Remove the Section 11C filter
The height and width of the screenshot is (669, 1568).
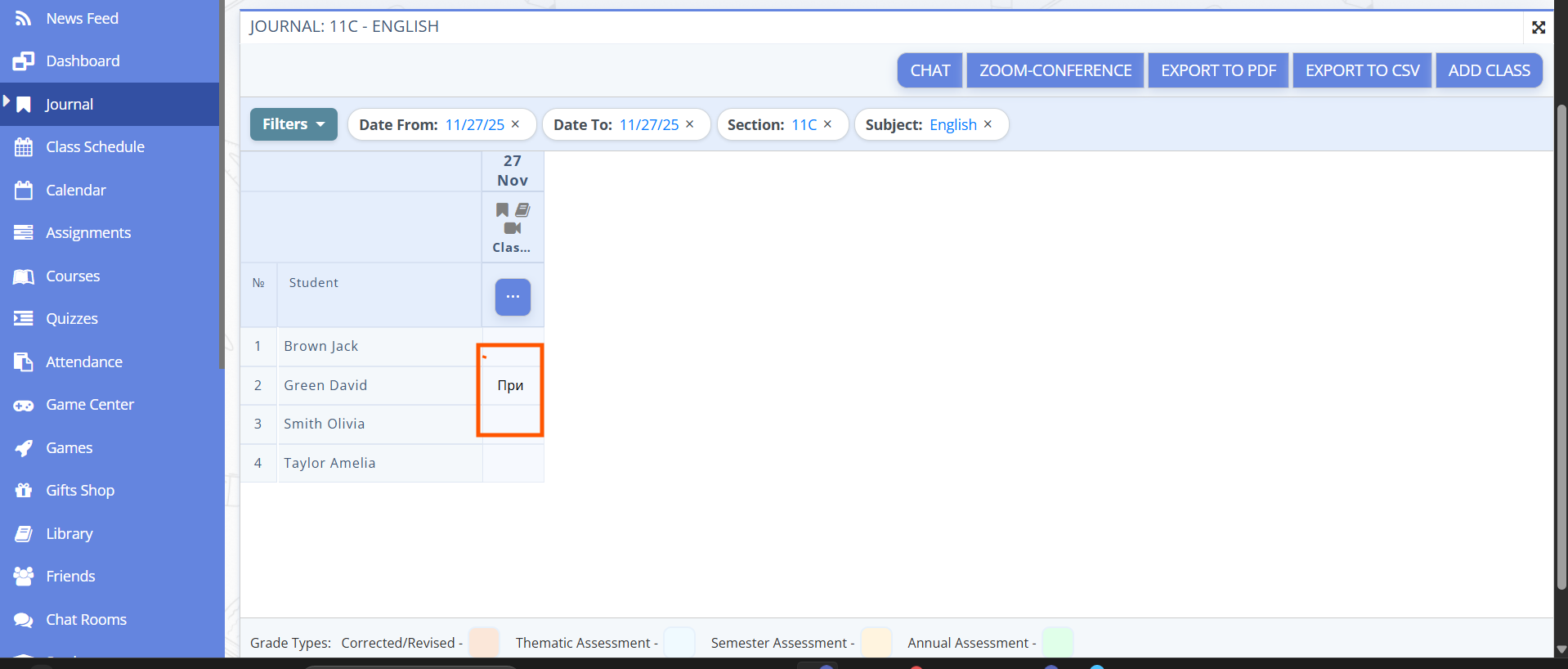[827, 124]
